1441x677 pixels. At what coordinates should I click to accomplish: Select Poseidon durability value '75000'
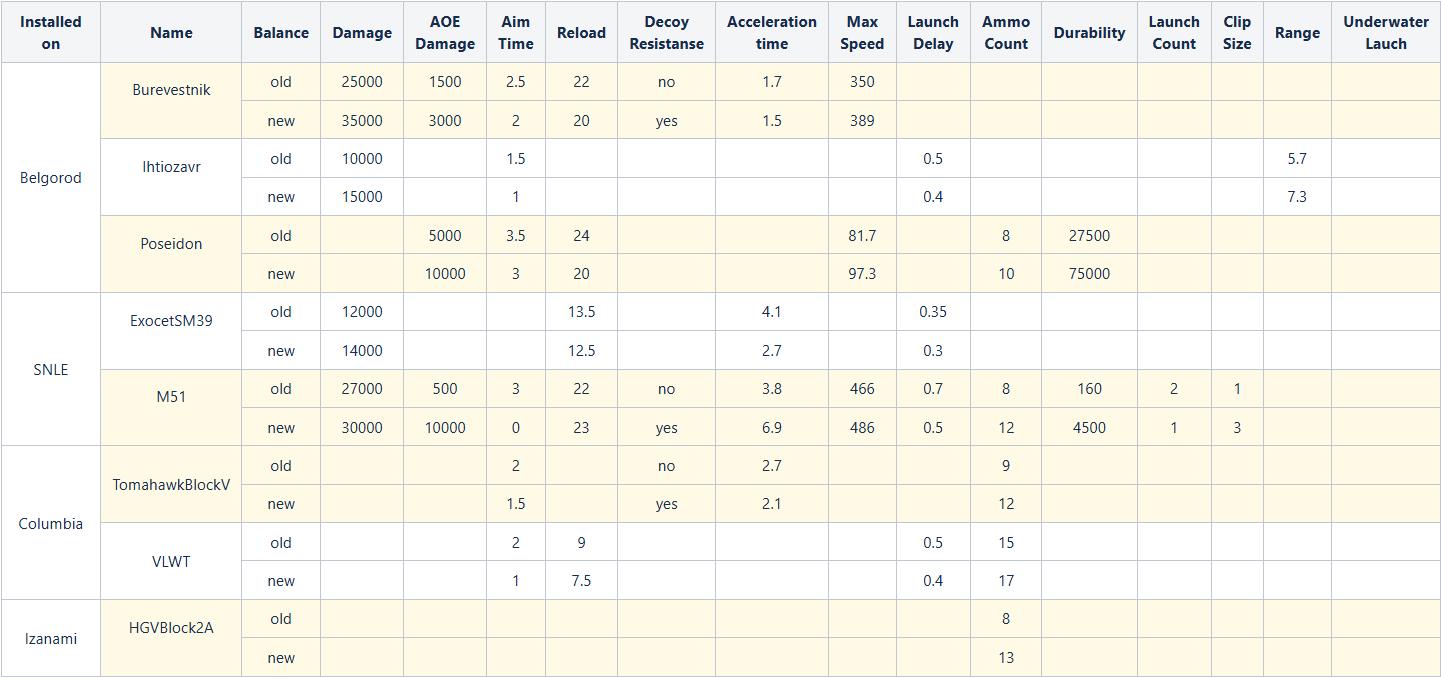1089,273
